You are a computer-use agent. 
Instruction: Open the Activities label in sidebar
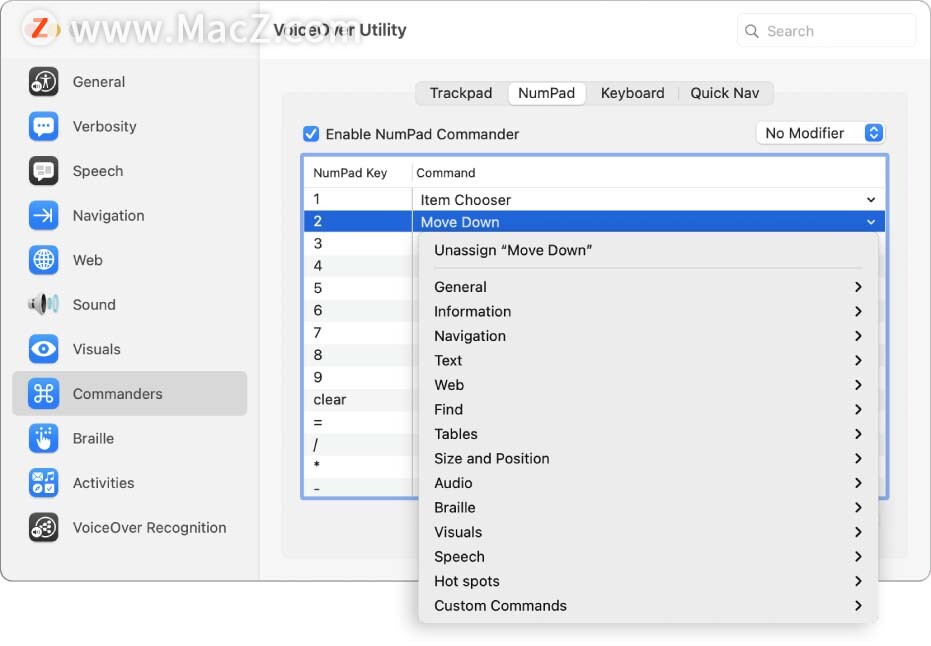(104, 483)
